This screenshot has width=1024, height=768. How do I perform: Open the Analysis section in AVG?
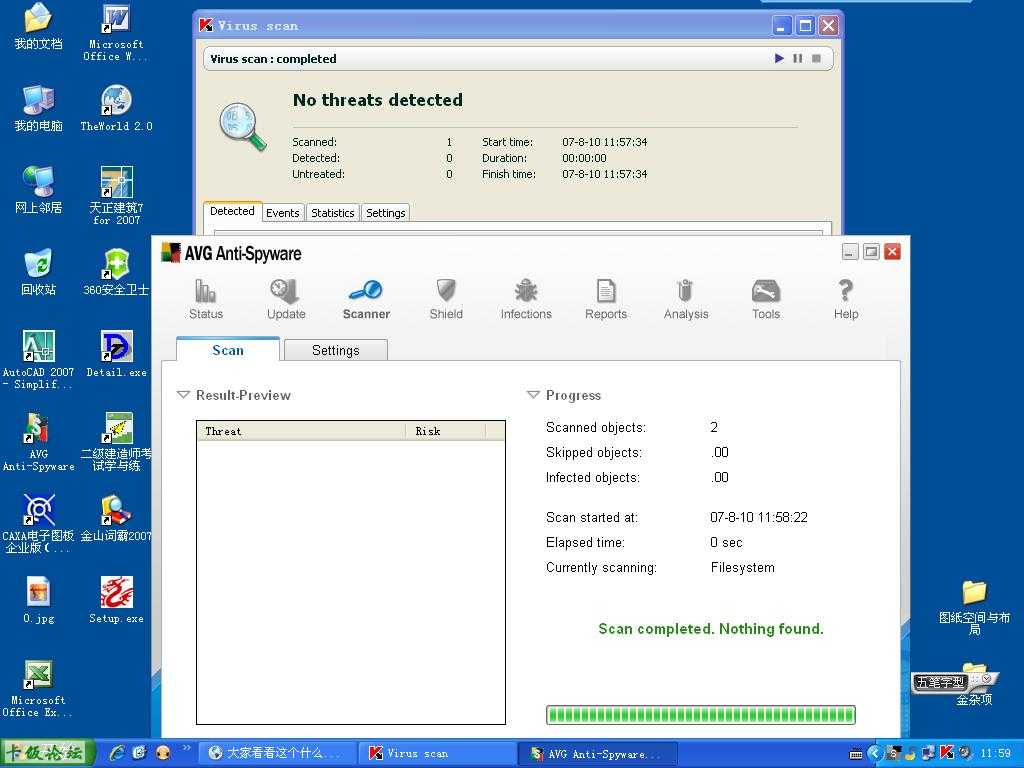point(686,299)
